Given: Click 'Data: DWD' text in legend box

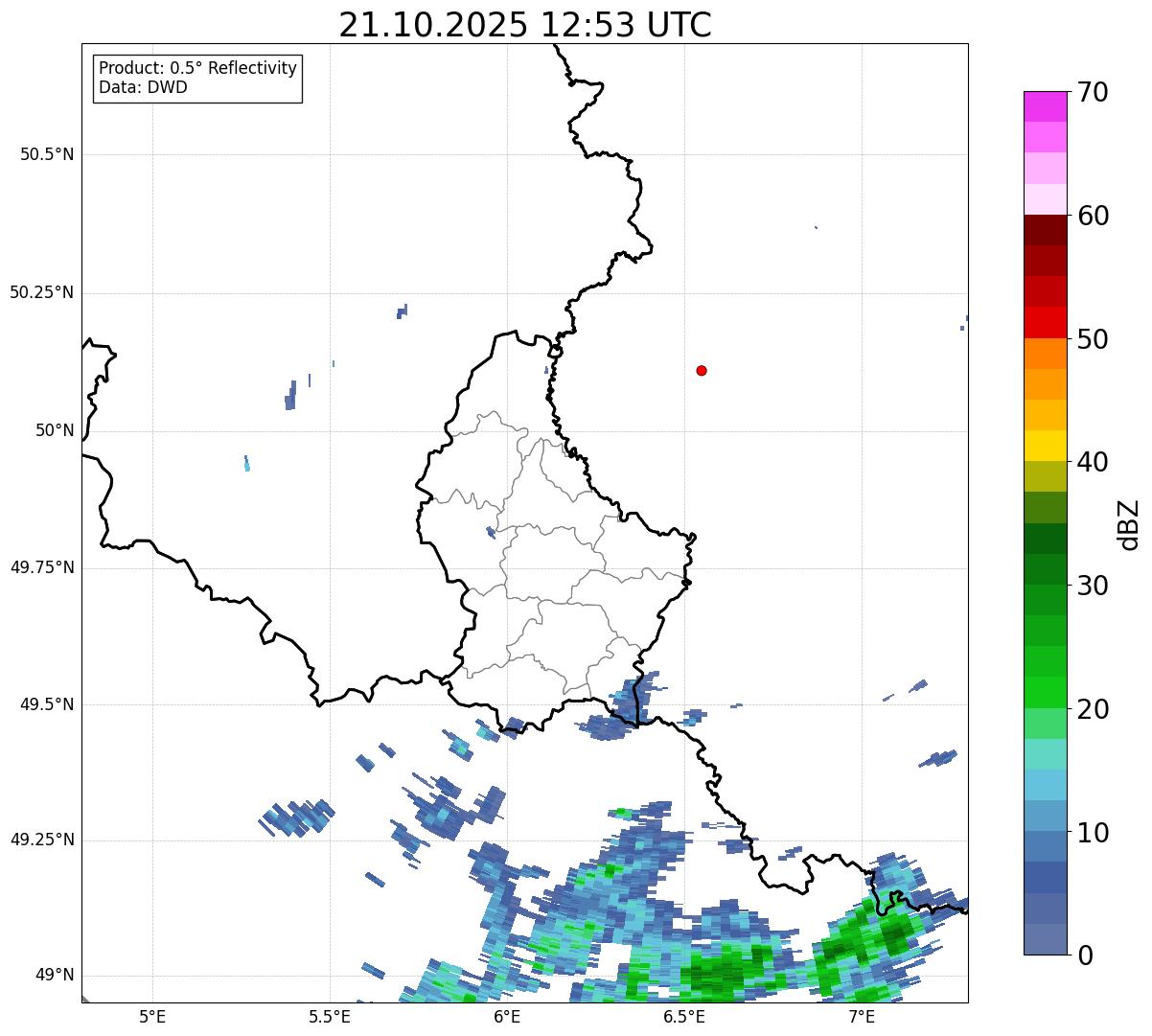Looking at the screenshot, I should pos(144,88).
